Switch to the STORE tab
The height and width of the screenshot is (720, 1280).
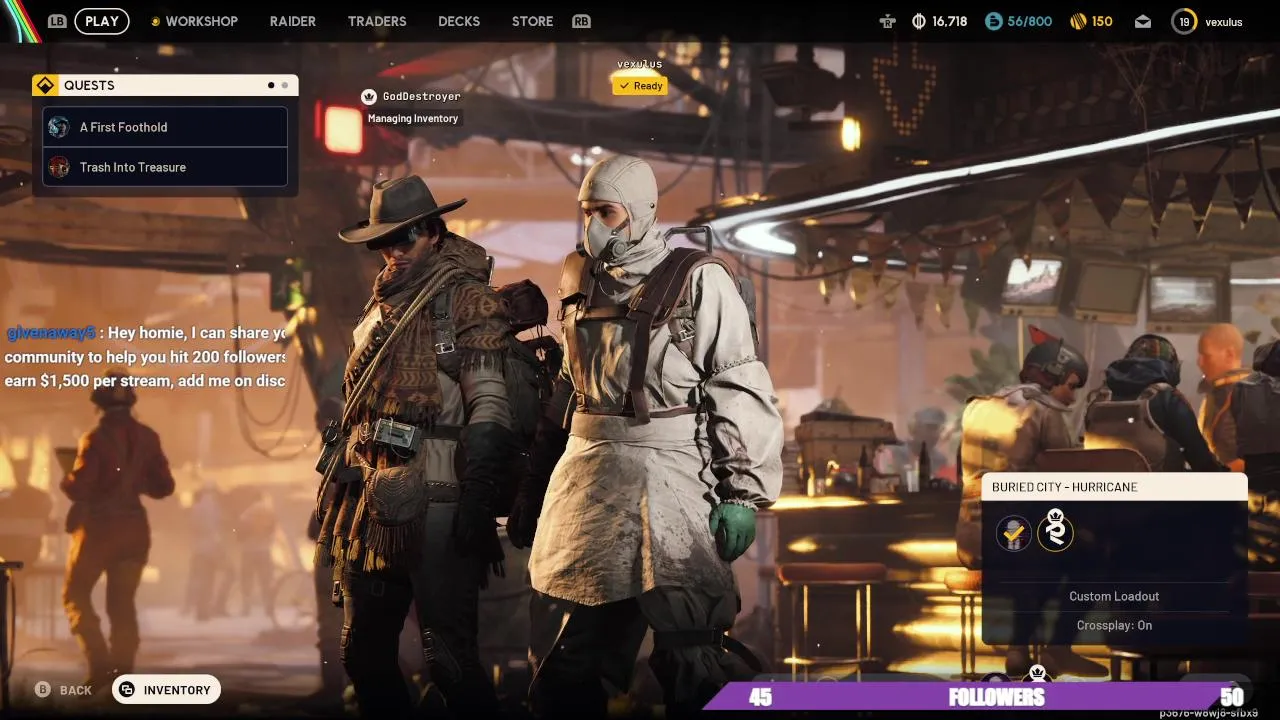click(x=532, y=21)
